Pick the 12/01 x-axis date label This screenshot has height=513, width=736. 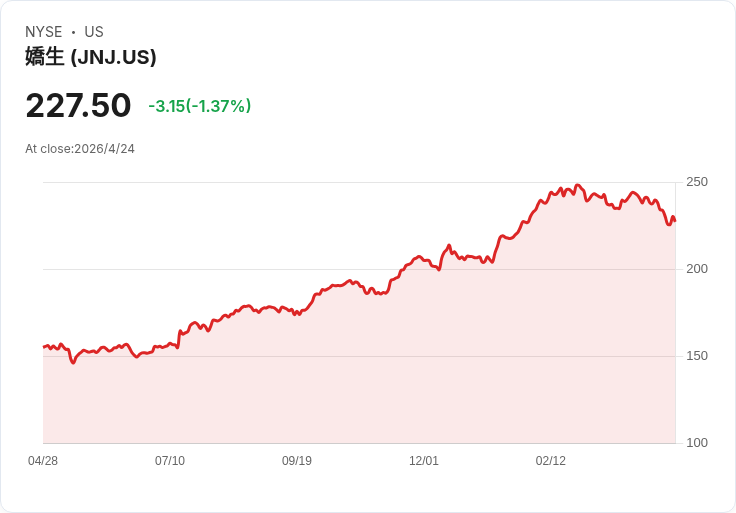click(424, 461)
